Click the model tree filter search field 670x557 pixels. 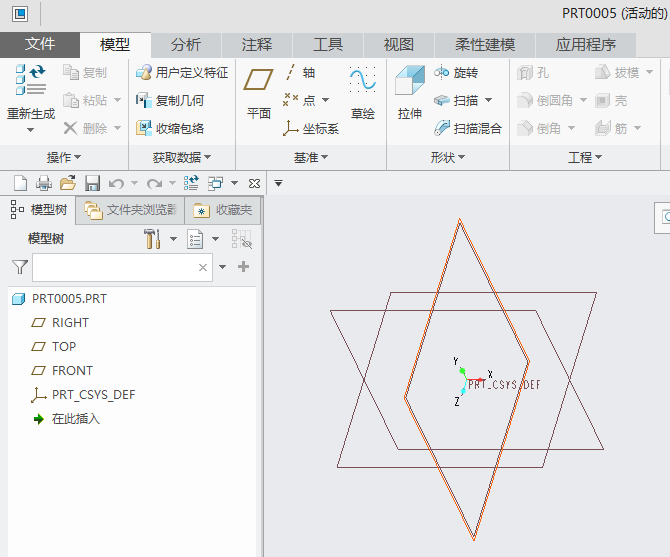pyautogui.click(x=113, y=267)
